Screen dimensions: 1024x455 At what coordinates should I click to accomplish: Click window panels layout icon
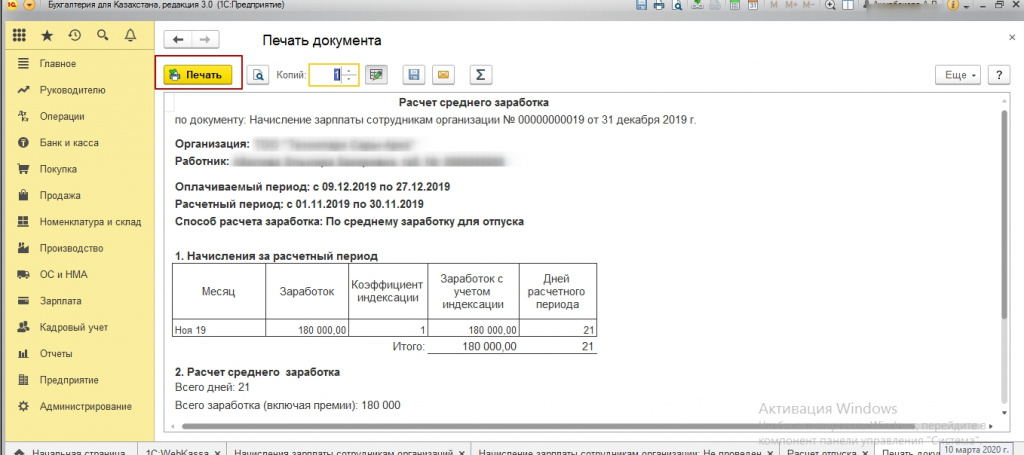coord(848,5)
